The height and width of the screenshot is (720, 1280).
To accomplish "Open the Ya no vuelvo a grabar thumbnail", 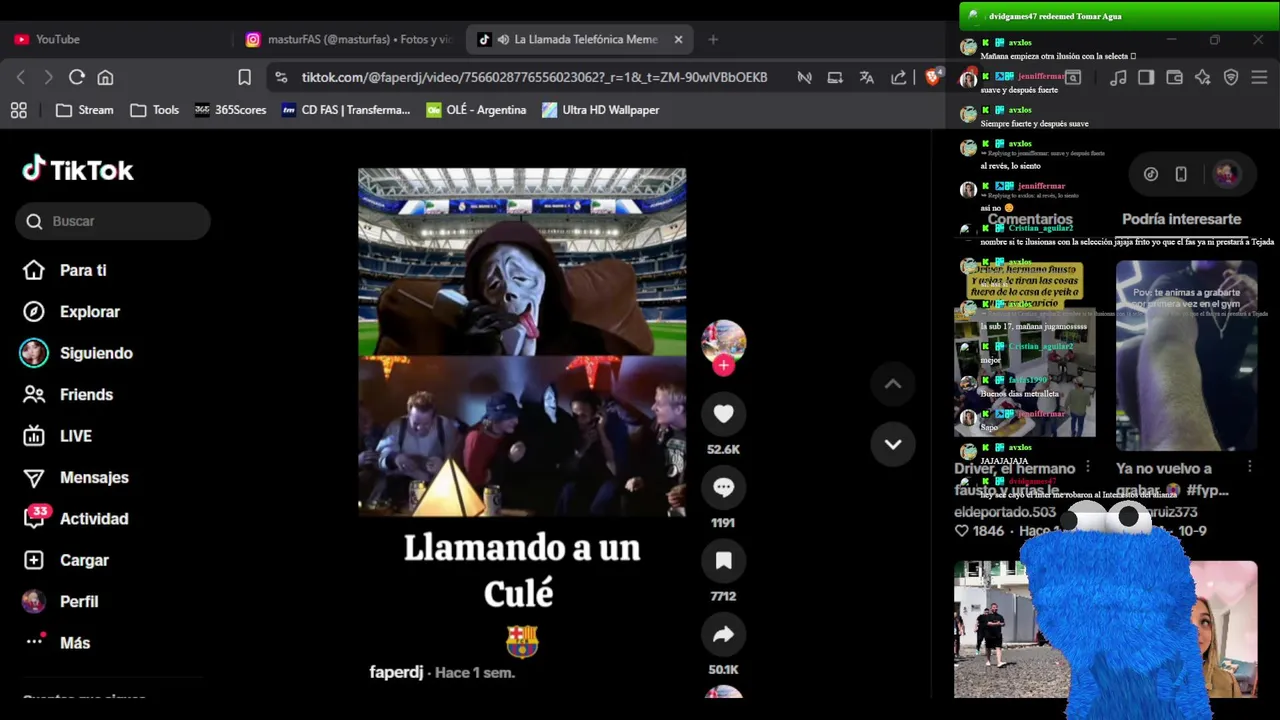I will click(x=1186, y=355).
